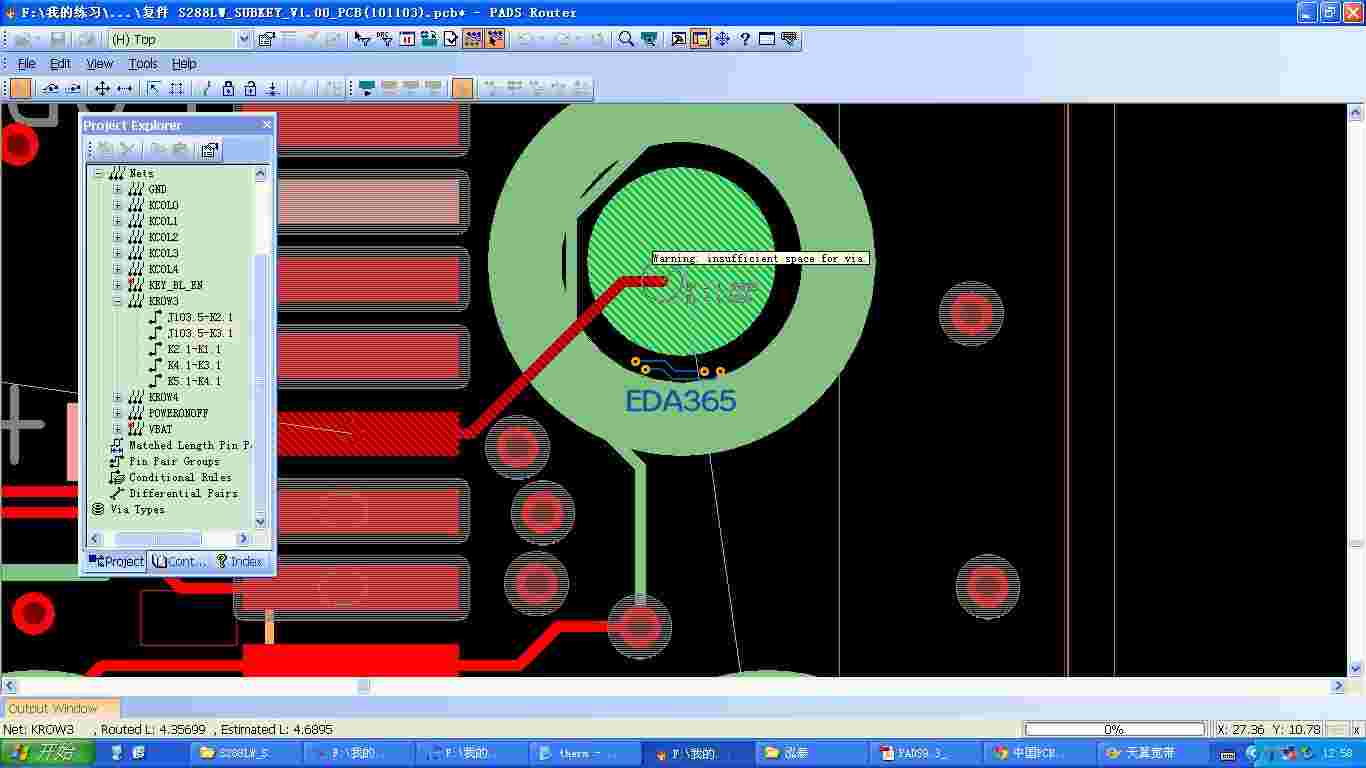
Task: Open the therm taskbar button
Action: (582, 753)
